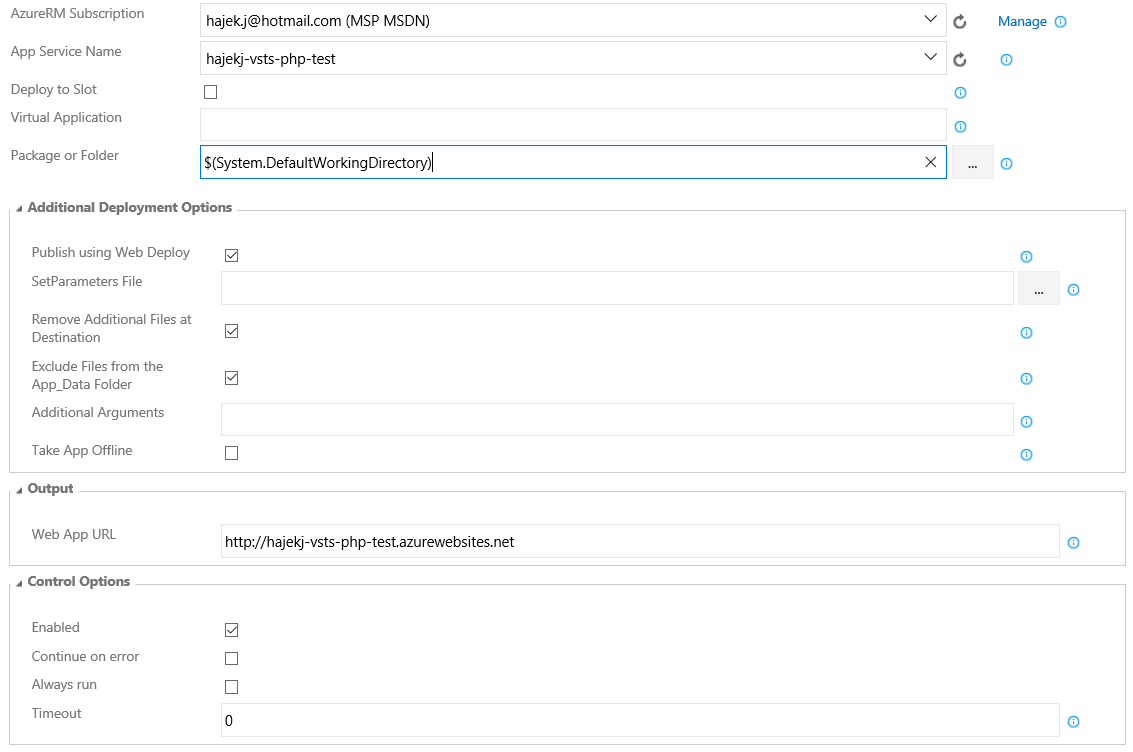Uncheck Publish using Web Deploy

click(231, 255)
